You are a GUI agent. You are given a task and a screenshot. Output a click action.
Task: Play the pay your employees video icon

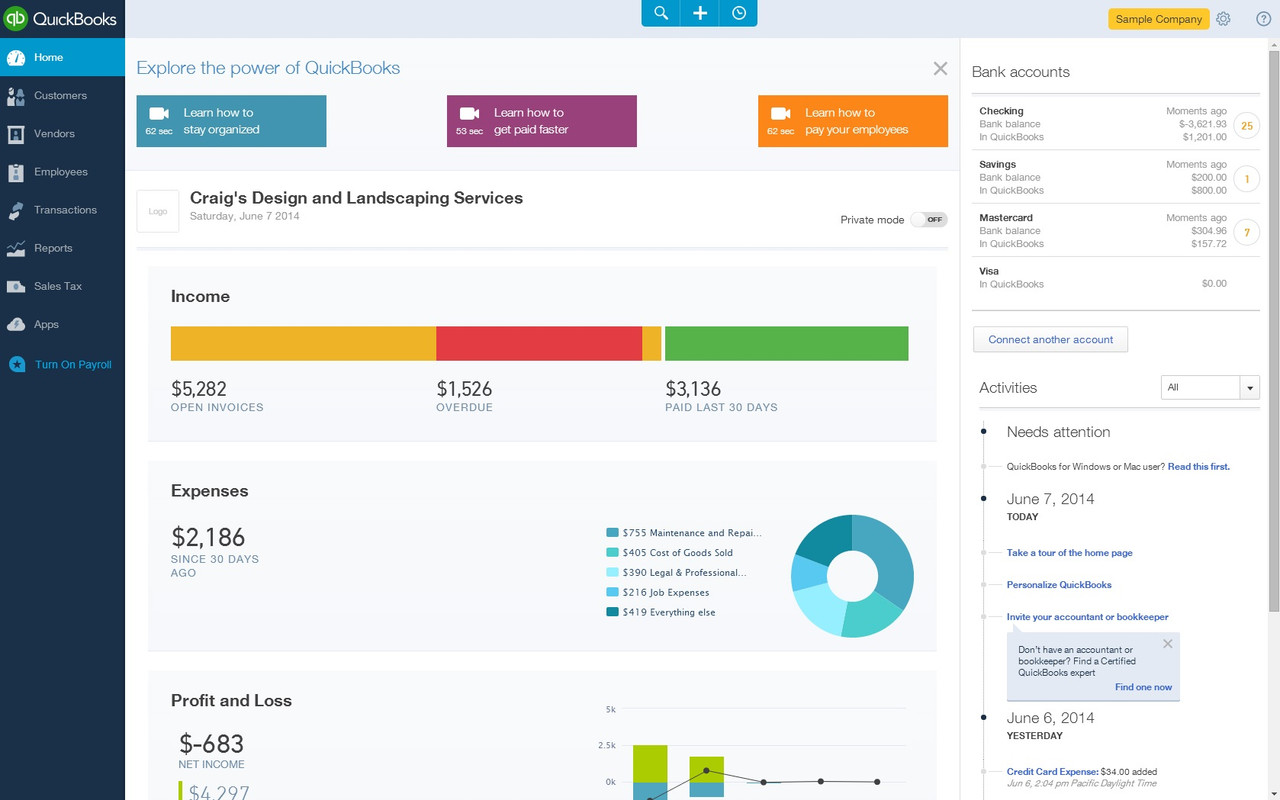click(781, 114)
